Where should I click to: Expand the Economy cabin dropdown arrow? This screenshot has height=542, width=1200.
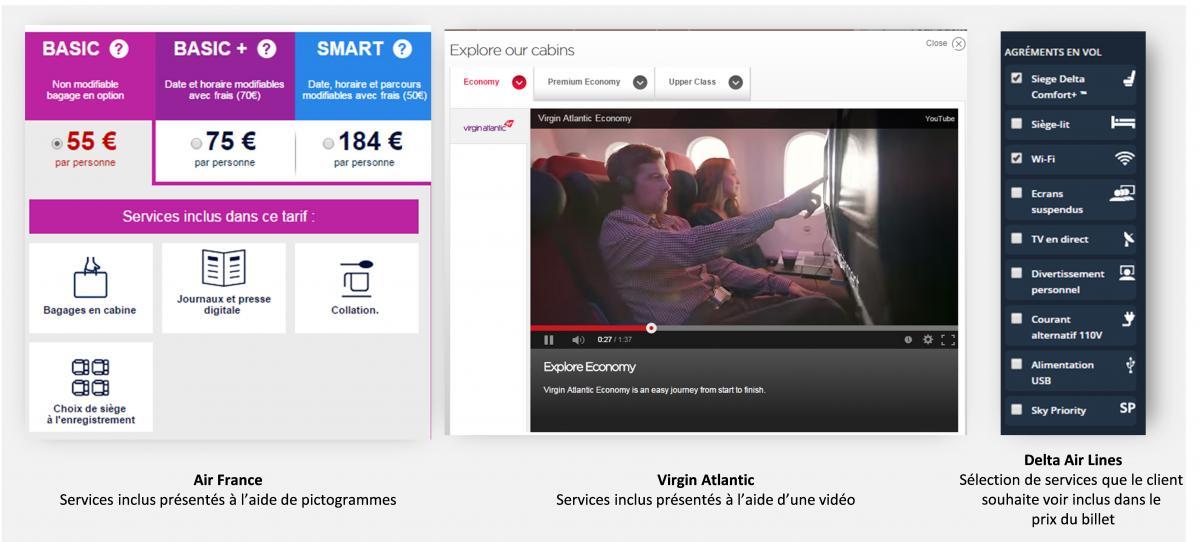pyautogui.click(x=519, y=82)
